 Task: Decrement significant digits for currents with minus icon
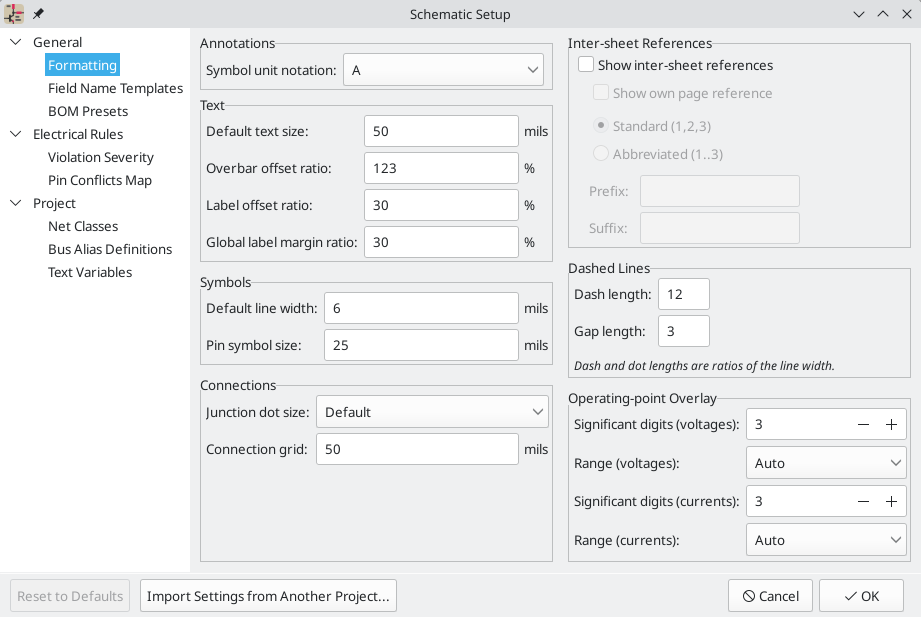[863, 501]
